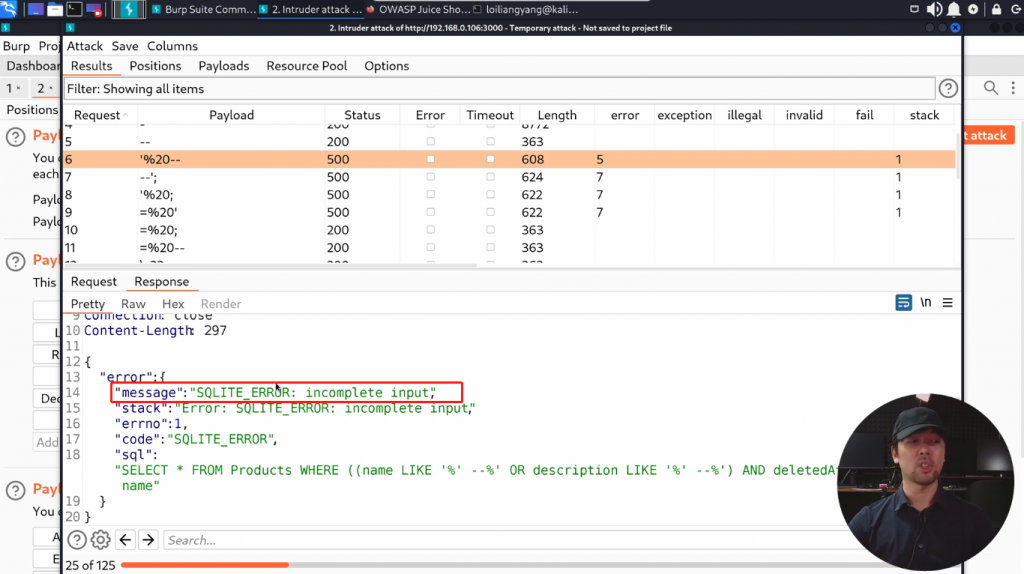Toggle Error checkbox for request 9
1024x574 pixels.
pos(430,212)
